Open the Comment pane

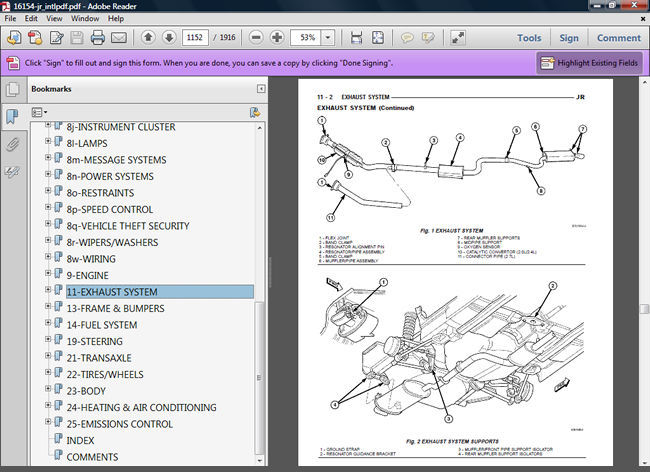pos(619,38)
